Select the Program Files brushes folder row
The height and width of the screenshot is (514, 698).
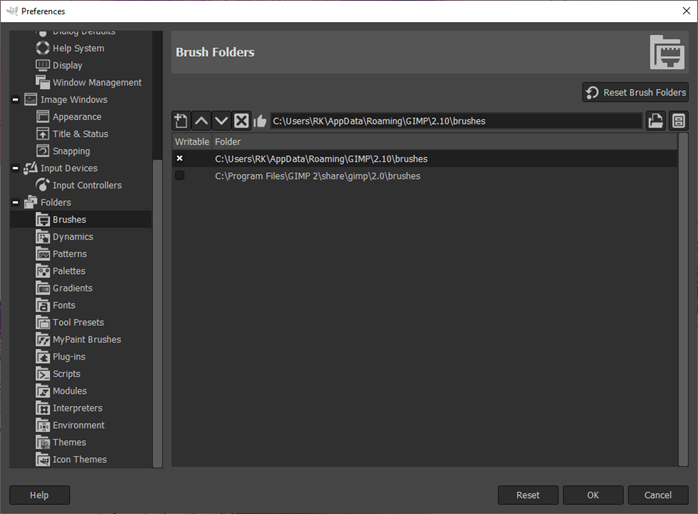[x=425, y=176]
